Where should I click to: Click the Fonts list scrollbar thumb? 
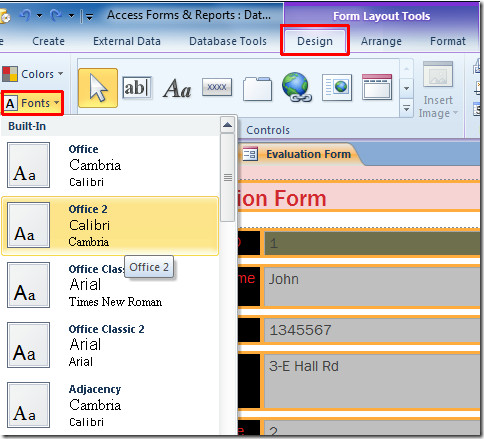228,177
